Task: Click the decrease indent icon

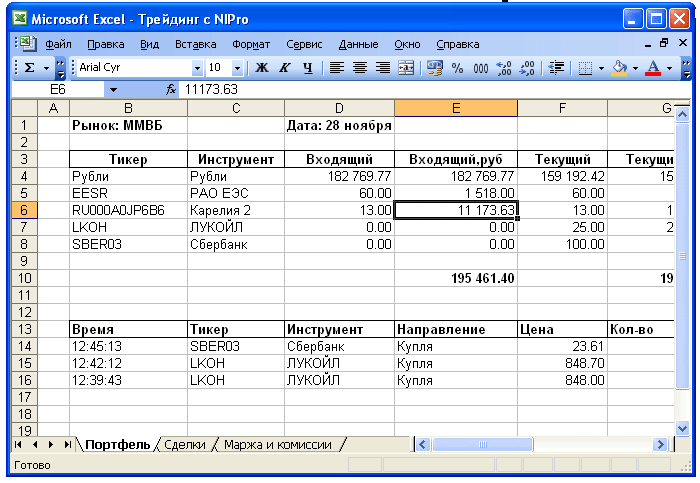Action: click(x=556, y=68)
